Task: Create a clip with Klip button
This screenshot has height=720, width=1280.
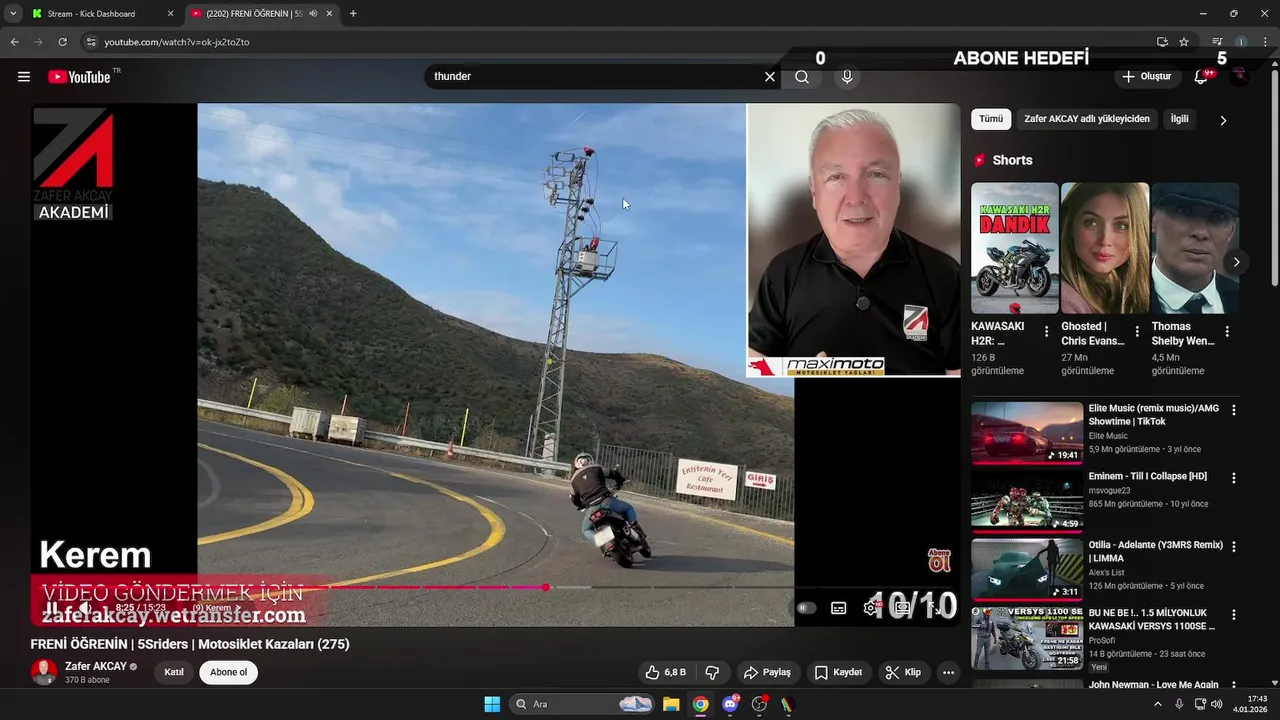Action: (x=903, y=672)
